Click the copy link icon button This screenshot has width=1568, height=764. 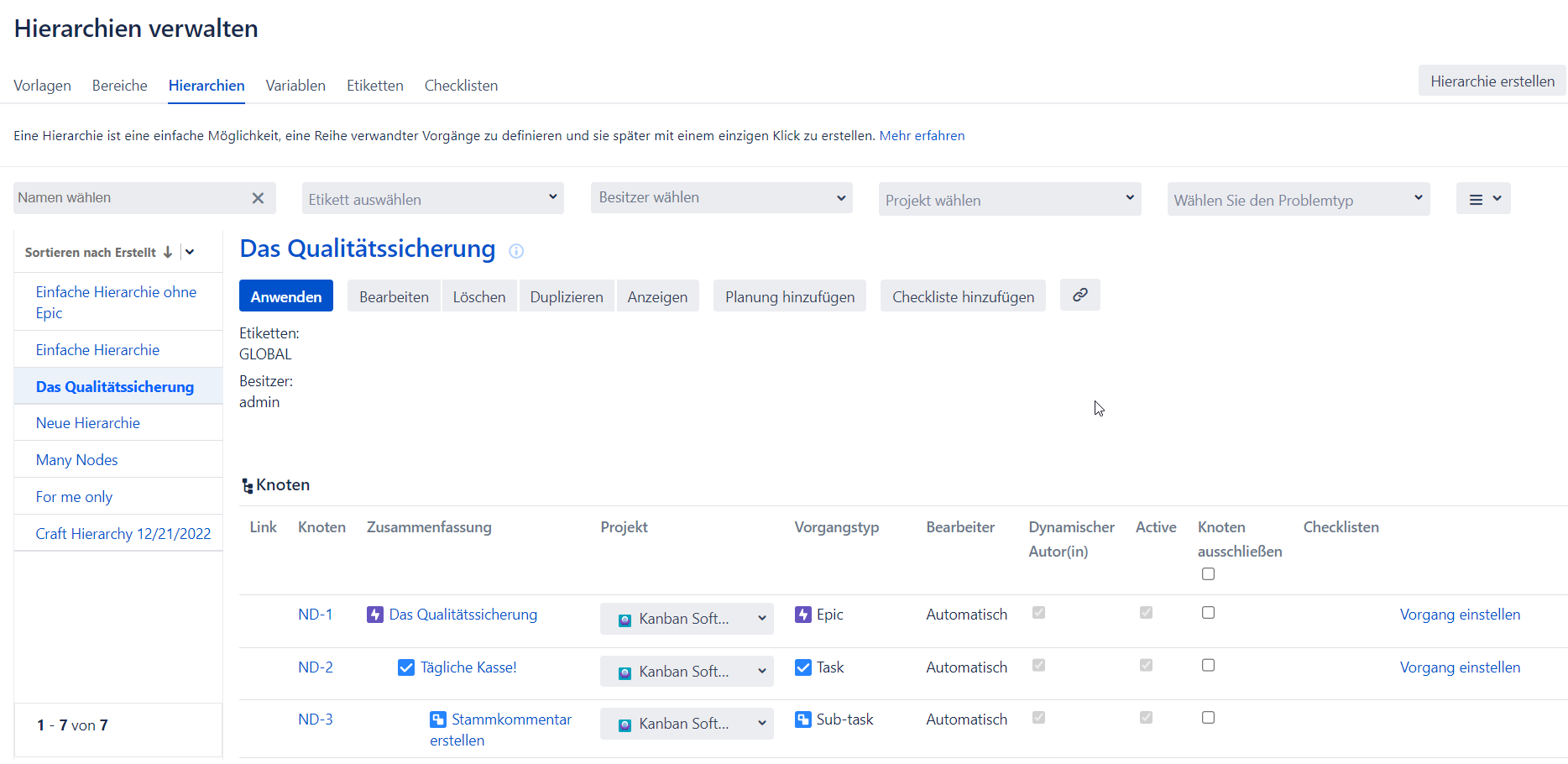tap(1079, 295)
